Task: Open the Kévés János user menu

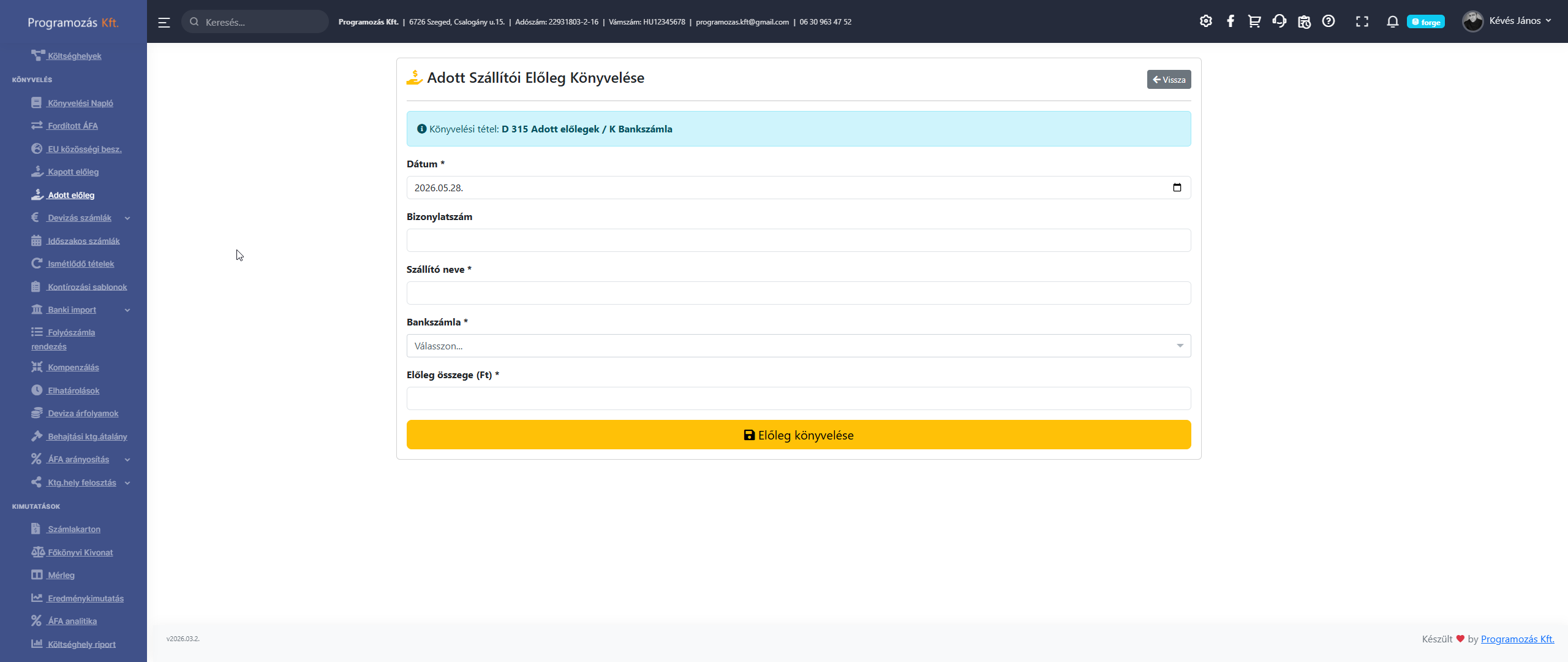Action: coord(1520,21)
